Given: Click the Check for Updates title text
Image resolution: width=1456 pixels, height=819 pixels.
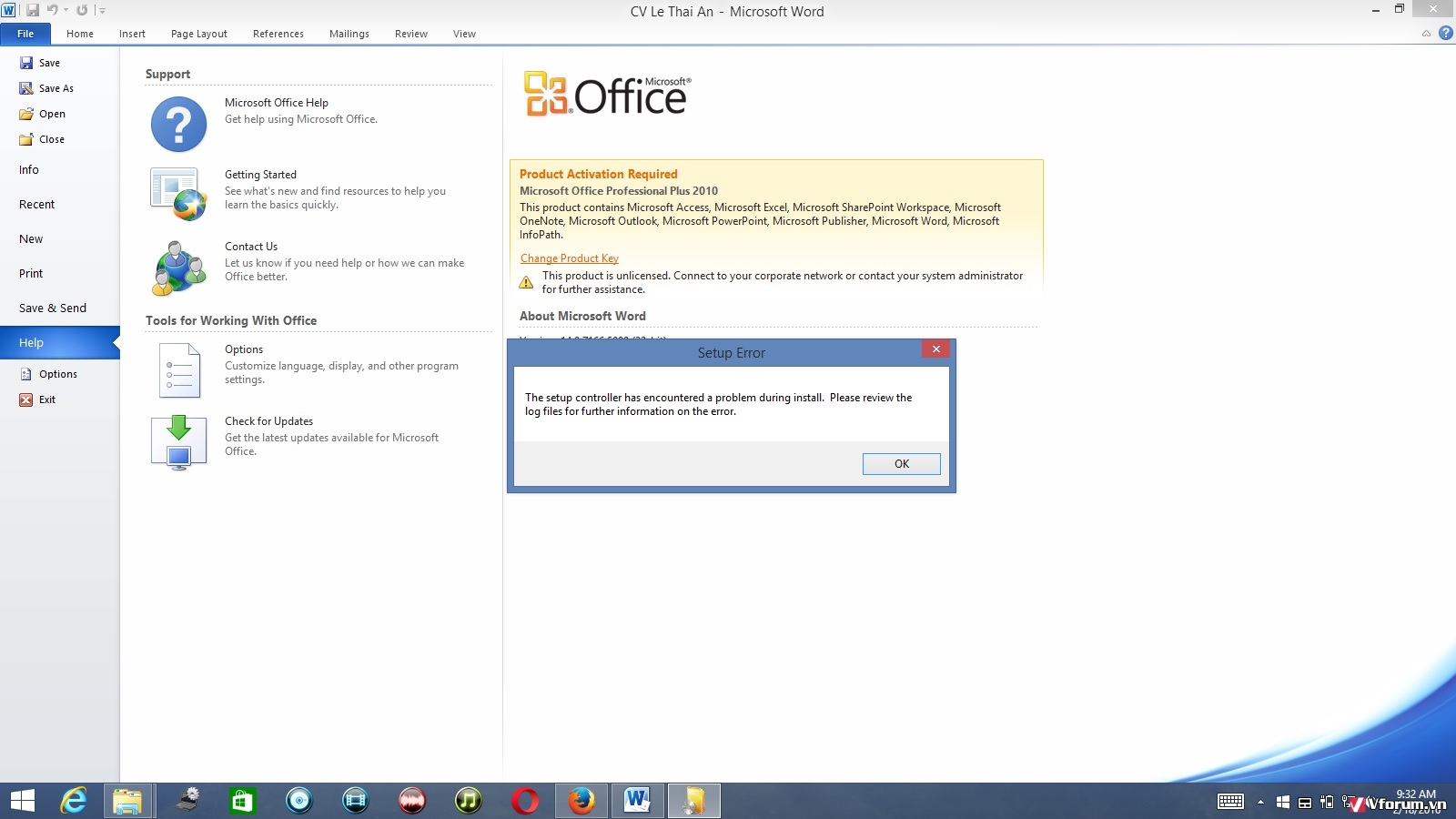Looking at the screenshot, I should [x=268, y=421].
